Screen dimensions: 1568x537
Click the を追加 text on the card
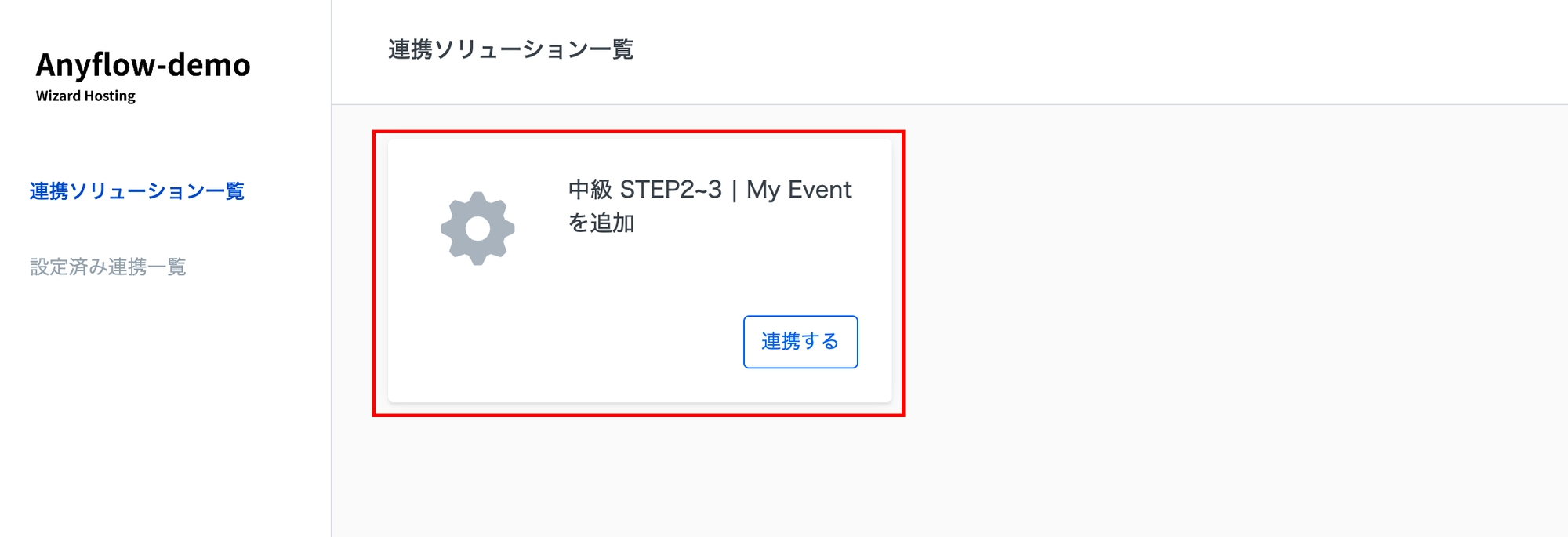coord(601,223)
